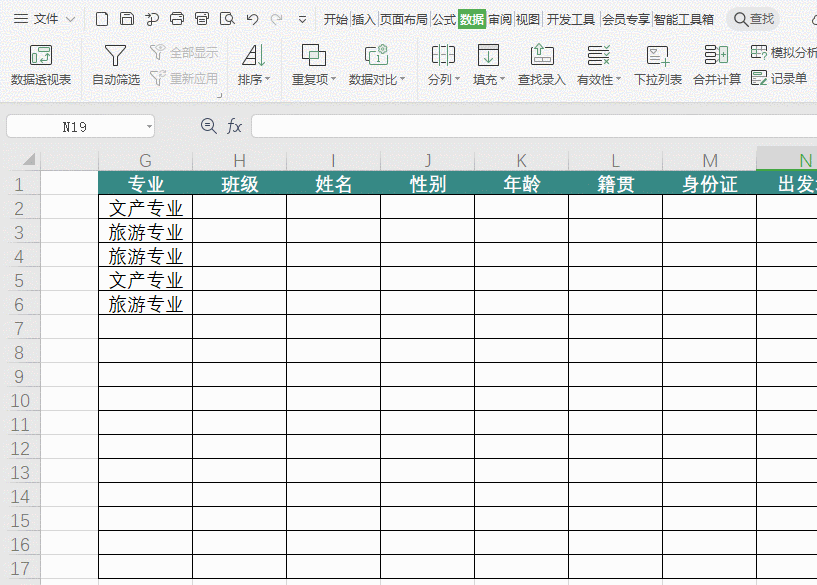817x585 pixels.
Task: Expand the 排序 dropdown arrow
Action: tap(267, 79)
